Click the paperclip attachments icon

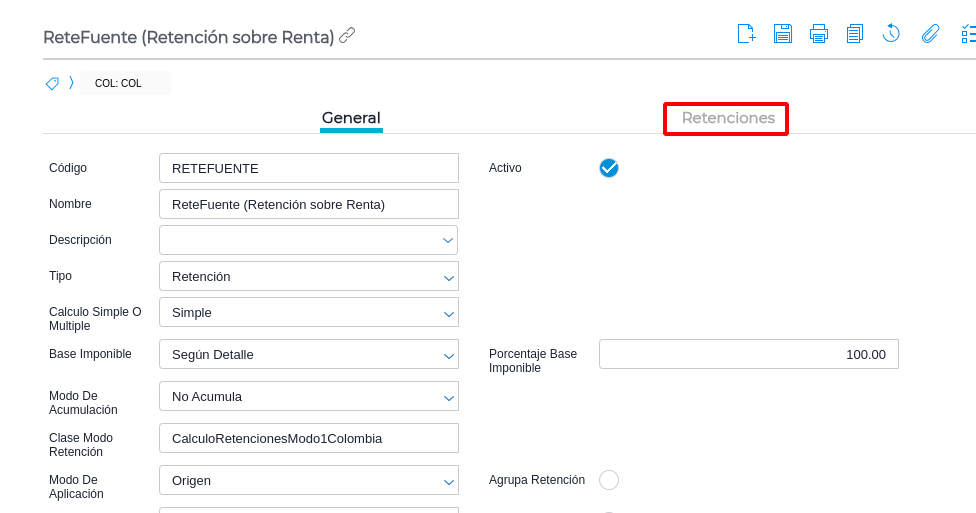[x=930, y=34]
